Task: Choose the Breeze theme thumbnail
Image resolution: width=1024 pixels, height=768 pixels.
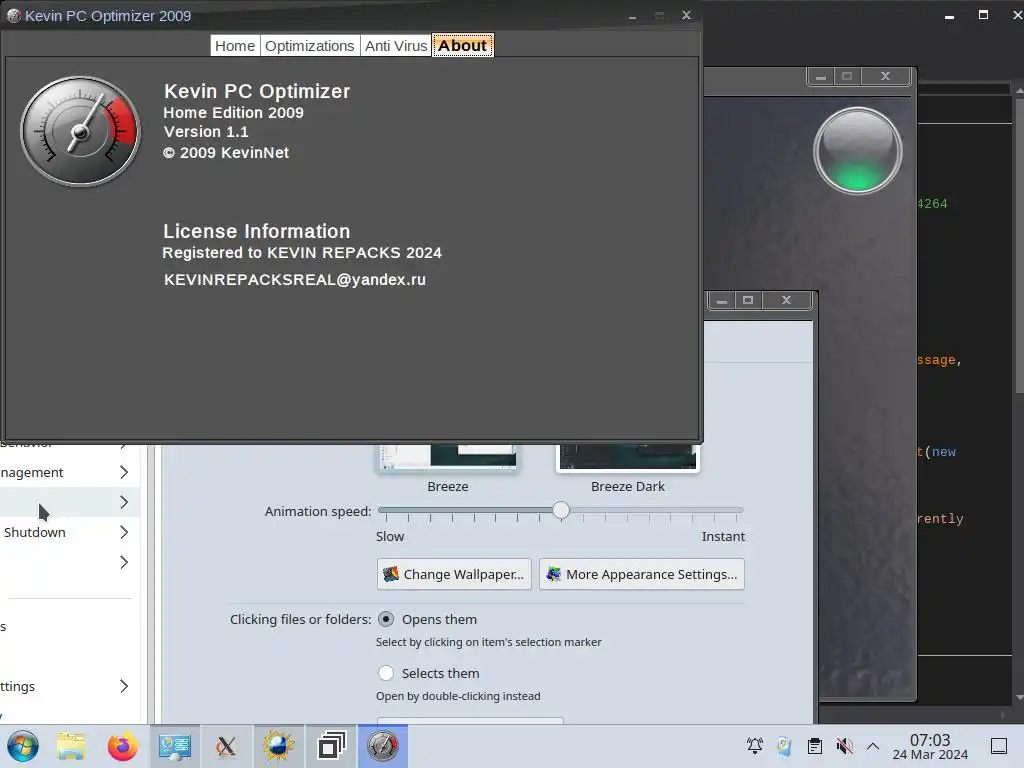Action: click(x=447, y=457)
